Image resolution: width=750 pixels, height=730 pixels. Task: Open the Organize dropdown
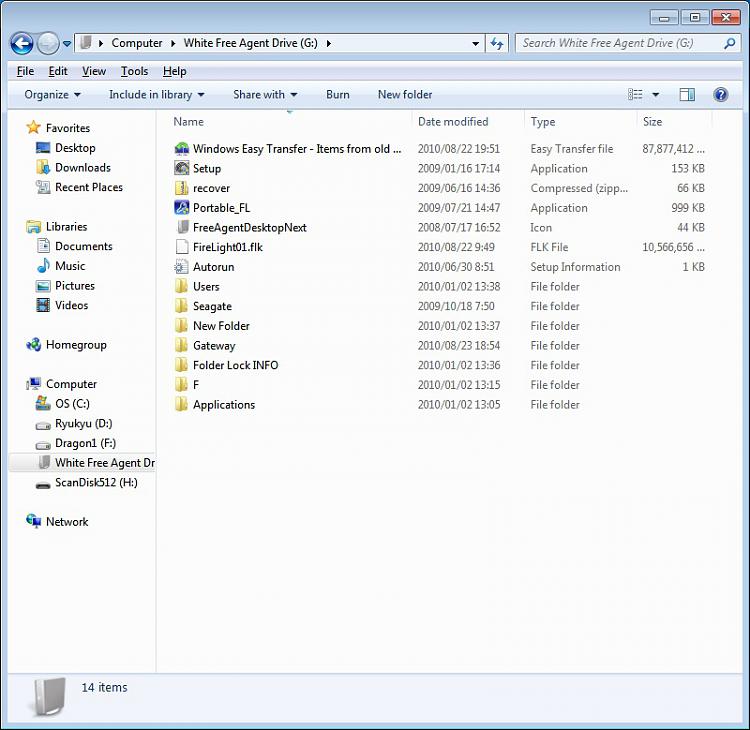(52, 95)
